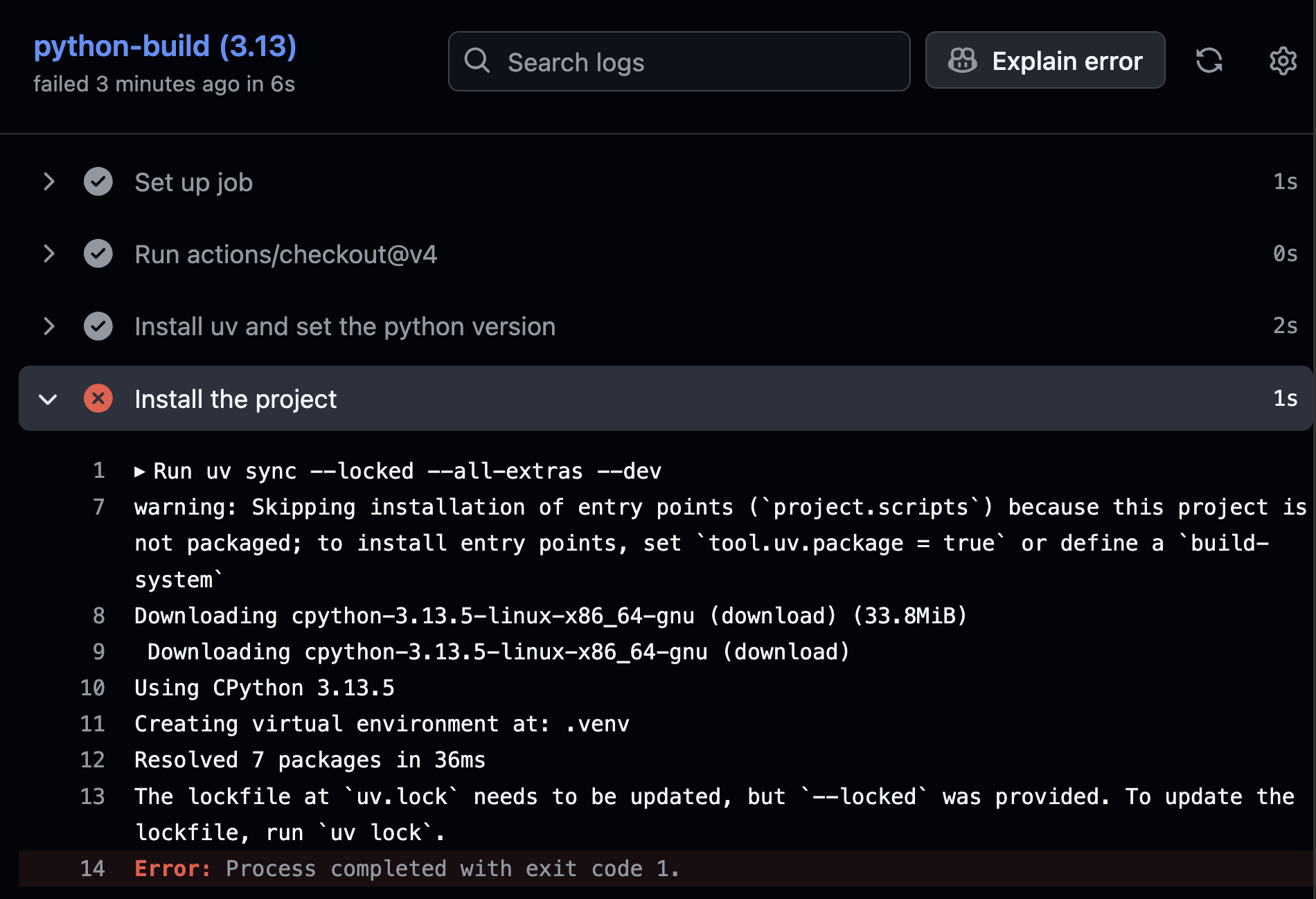Expand the Set up job step
The width and height of the screenshot is (1316, 899).
(x=48, y=181)
